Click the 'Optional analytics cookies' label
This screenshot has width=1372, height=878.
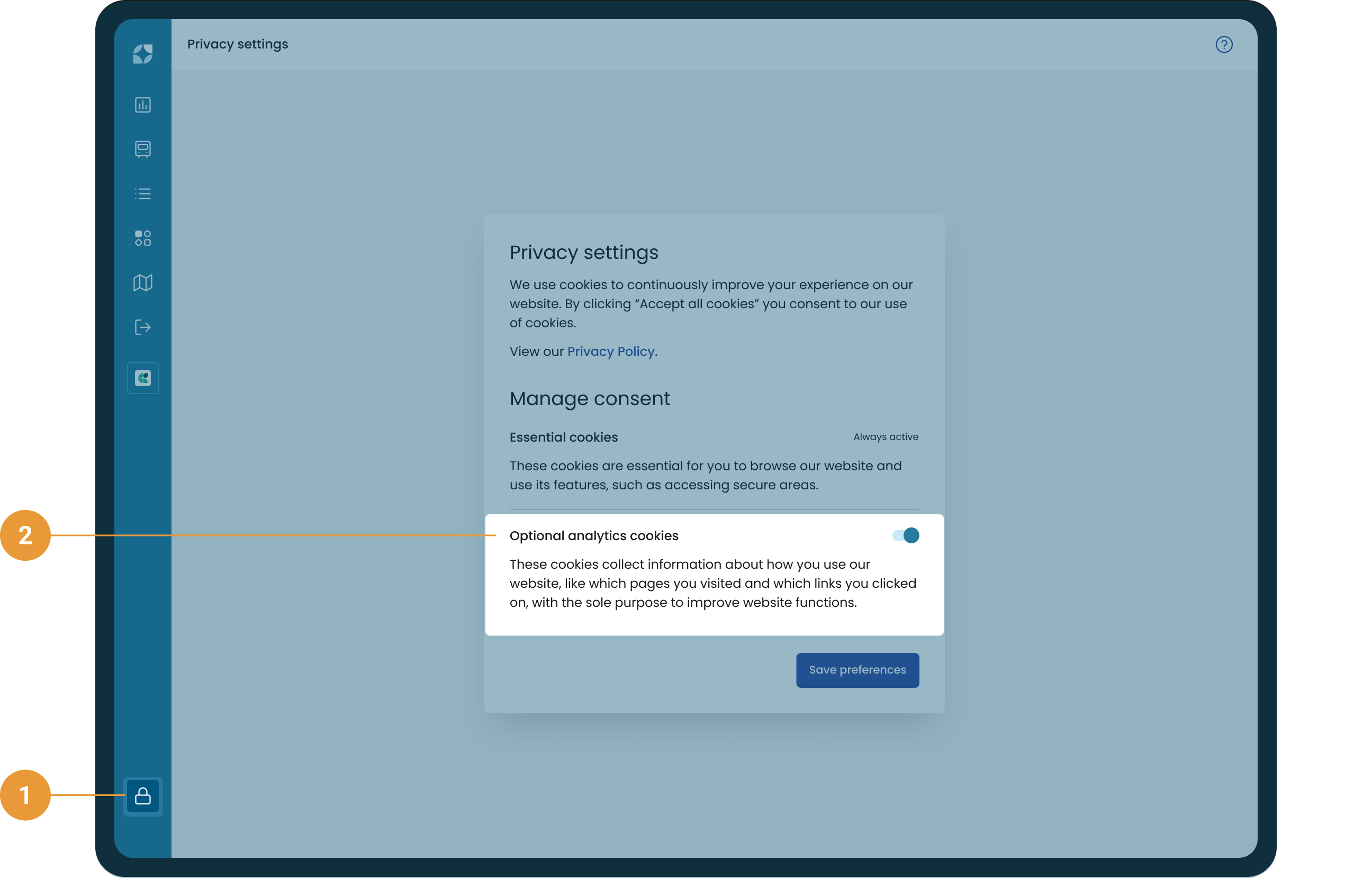594,536
